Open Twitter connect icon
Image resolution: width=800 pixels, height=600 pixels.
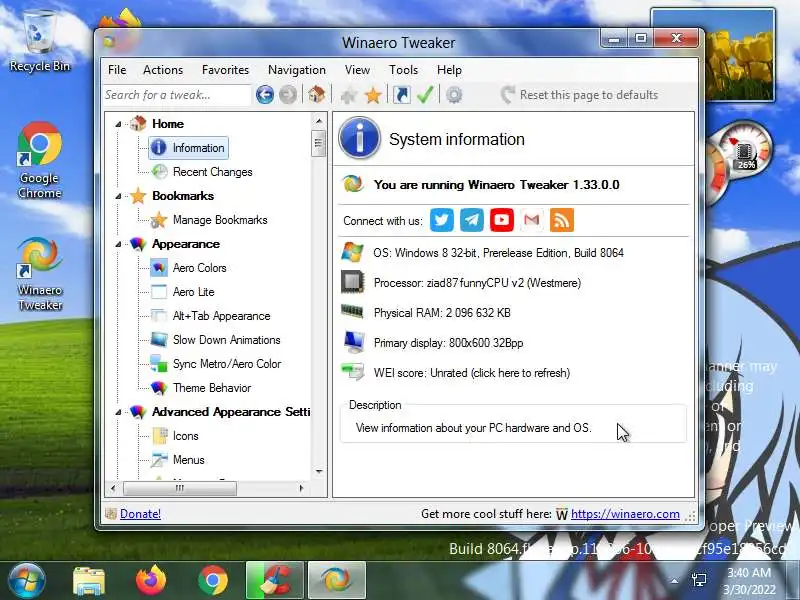(442, 220)
